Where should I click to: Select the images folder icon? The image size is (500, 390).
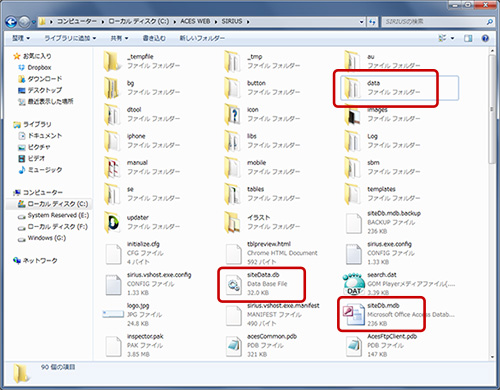click(352, 114)
